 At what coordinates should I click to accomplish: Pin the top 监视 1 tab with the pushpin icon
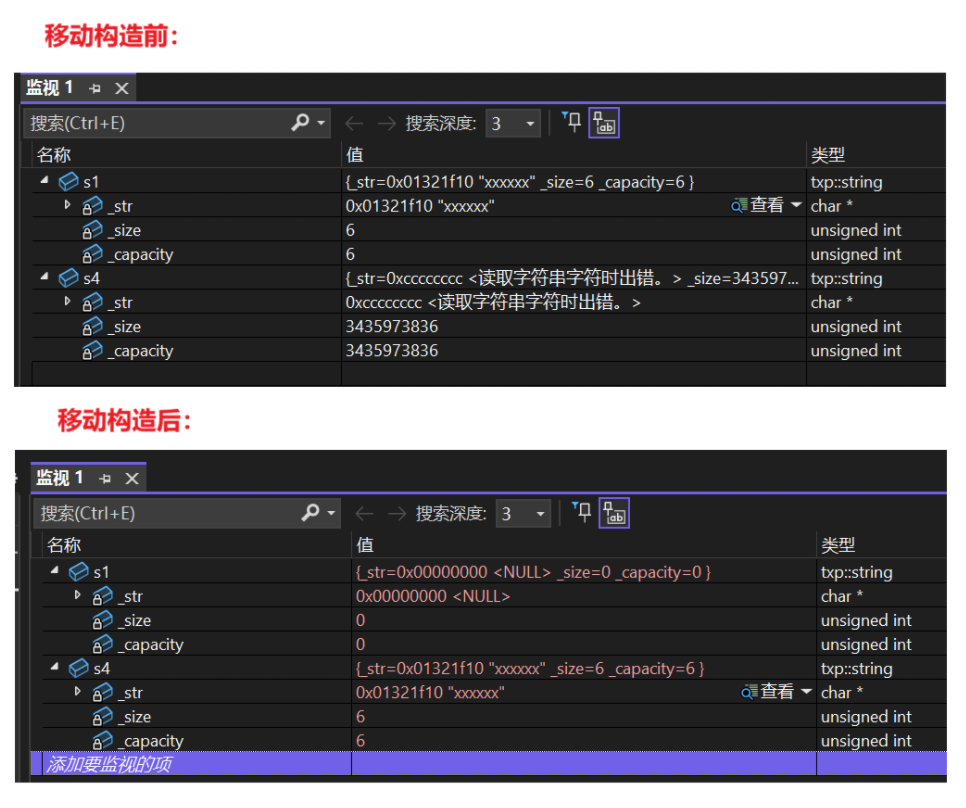pos(95,89)
